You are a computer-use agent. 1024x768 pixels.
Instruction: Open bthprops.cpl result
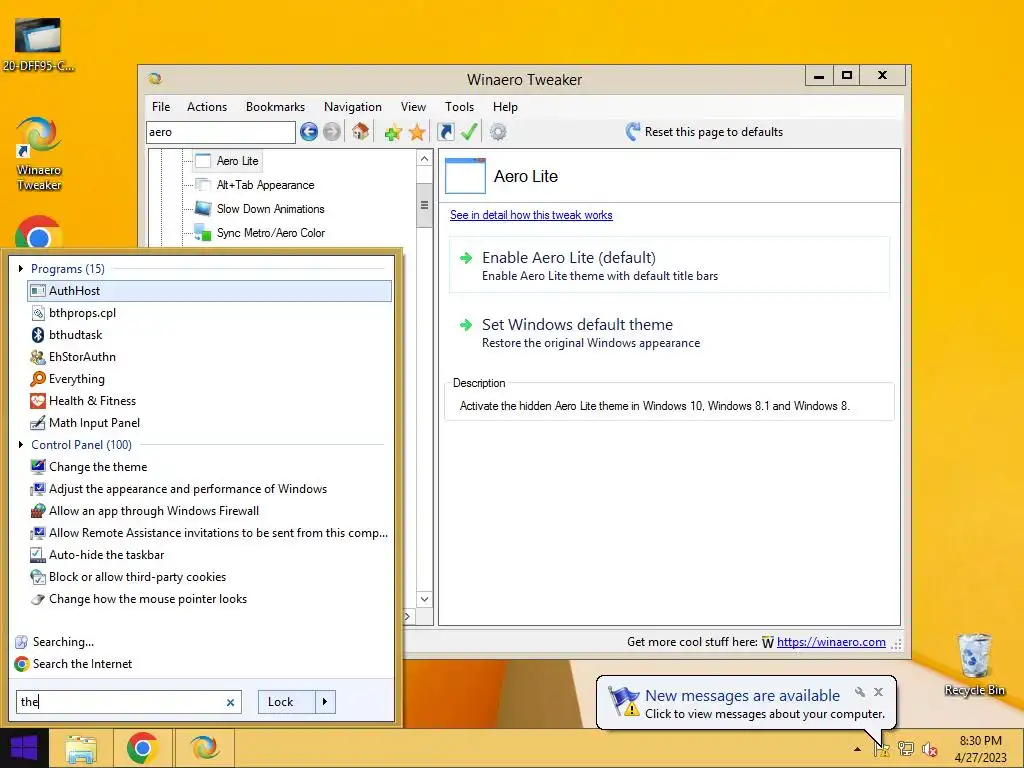pos(210,313)
